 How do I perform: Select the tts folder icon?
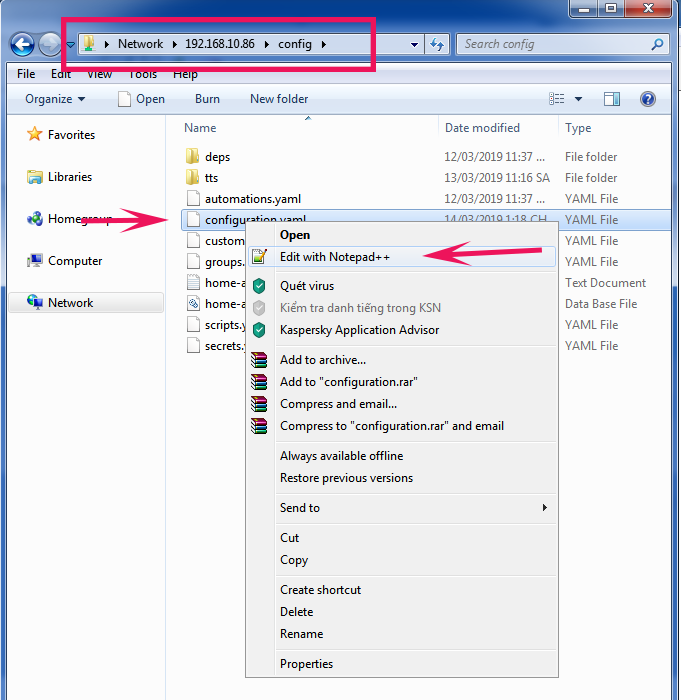coord(194,178)
